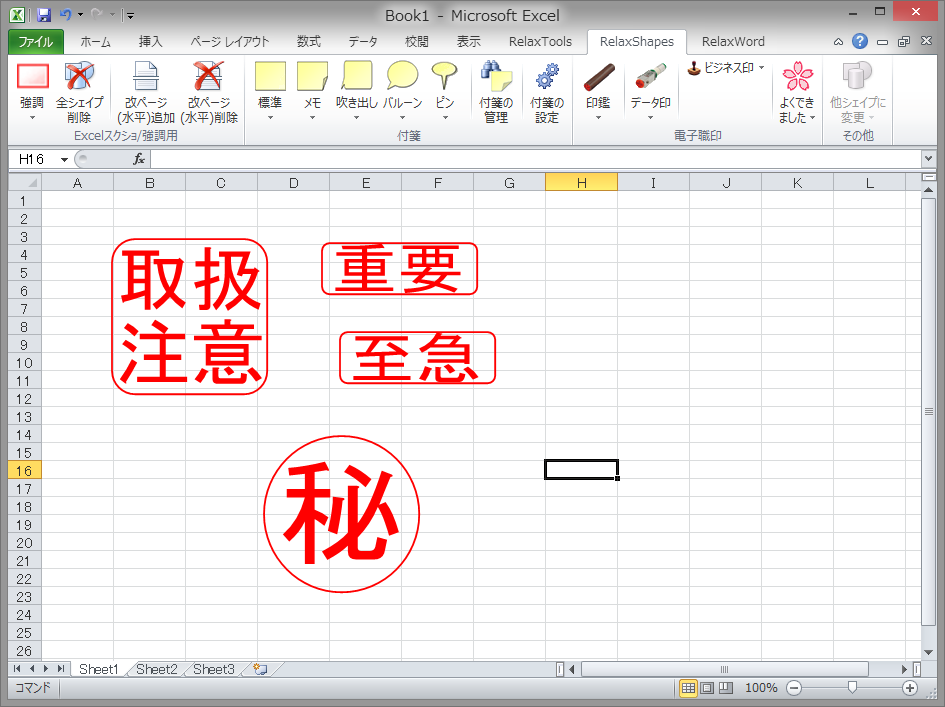
Task: Open the 付箋の設定 gear icon
Action: point(546,90)
